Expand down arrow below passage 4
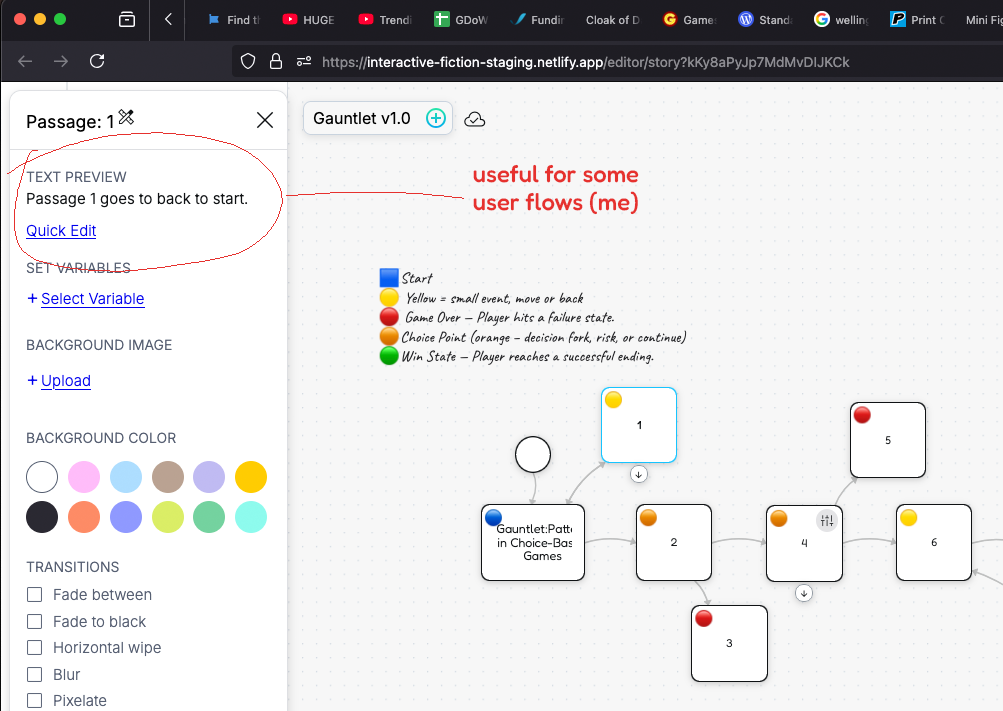Image resolution: width=1003 pixels, height=711 pixels. 804,593
